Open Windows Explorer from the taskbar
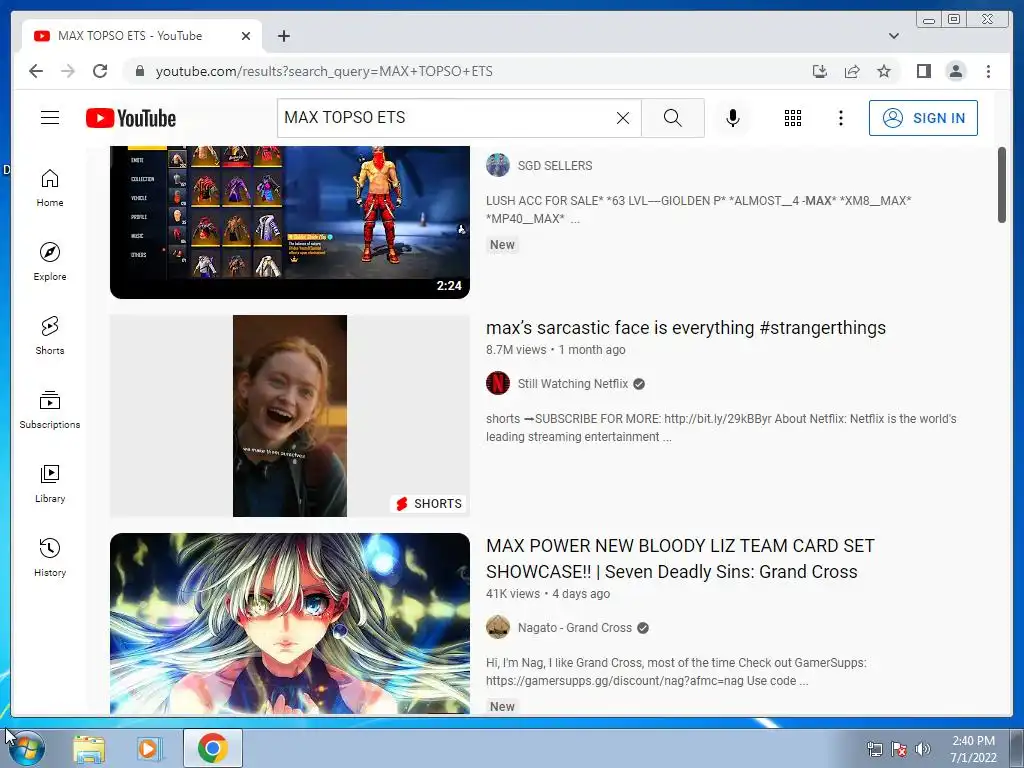 point(89,748)
